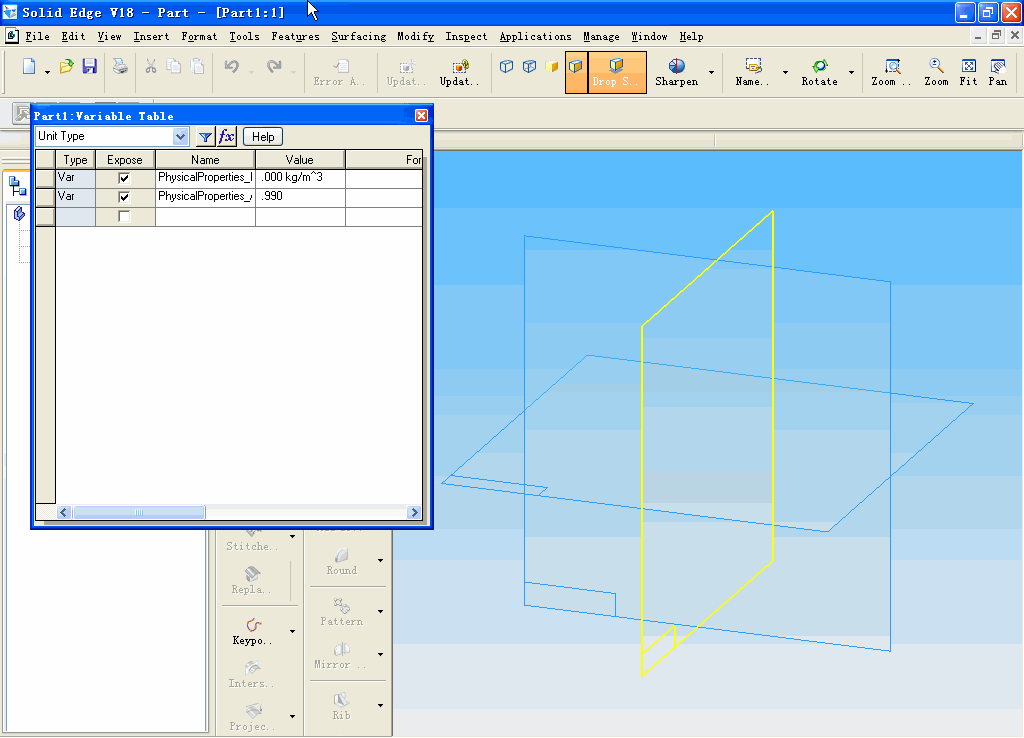Expand the Rotate dropdown arrow
Viewport: 1024px width, 738px height.
click(852, 72)
